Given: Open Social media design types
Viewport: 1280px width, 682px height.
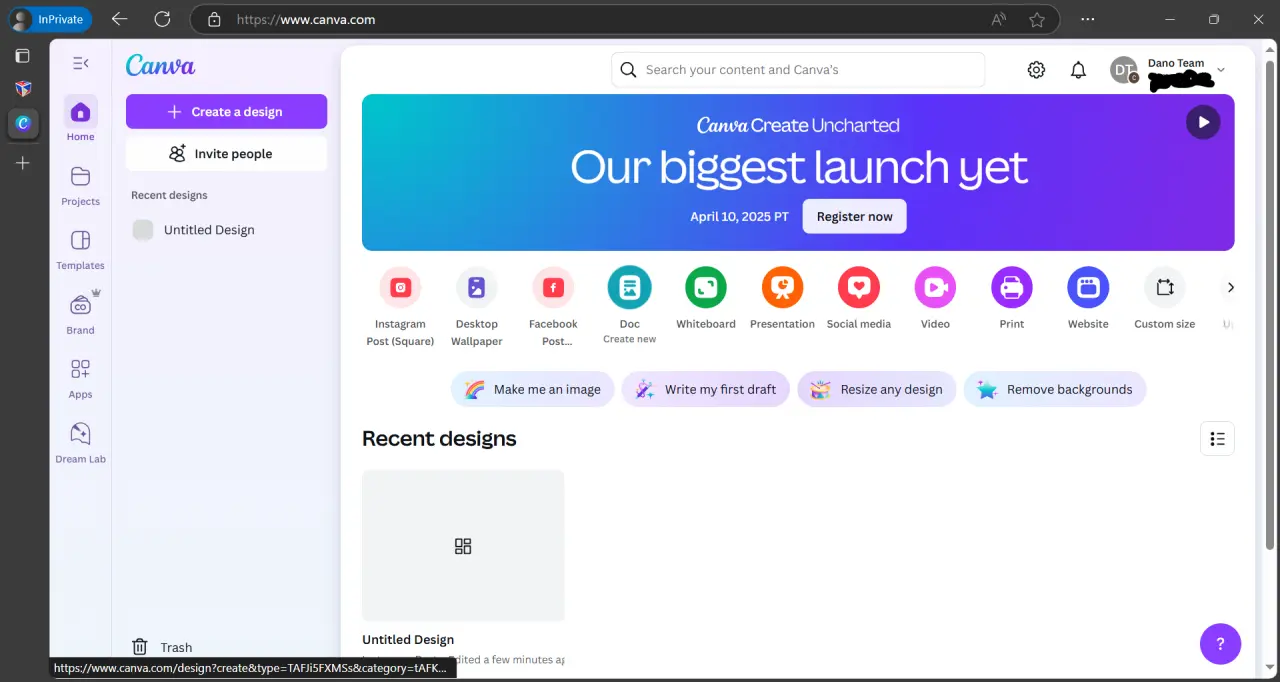Looking at the screenshot, I should (x=859, y=298).
